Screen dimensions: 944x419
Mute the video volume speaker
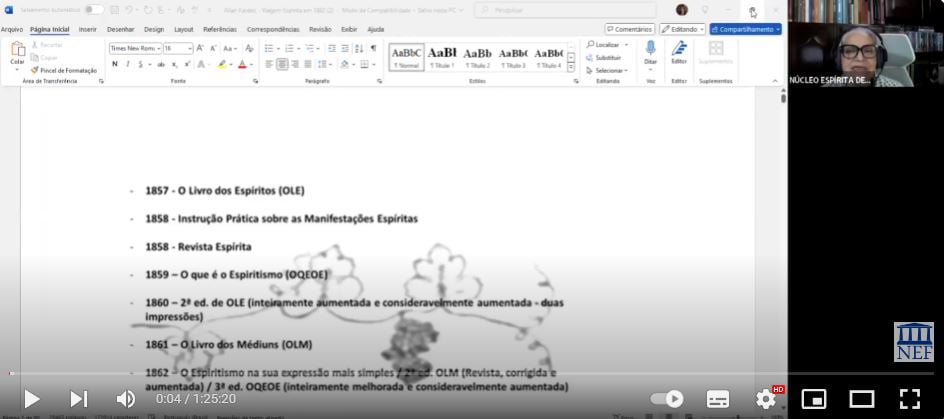tap(125, 399)
